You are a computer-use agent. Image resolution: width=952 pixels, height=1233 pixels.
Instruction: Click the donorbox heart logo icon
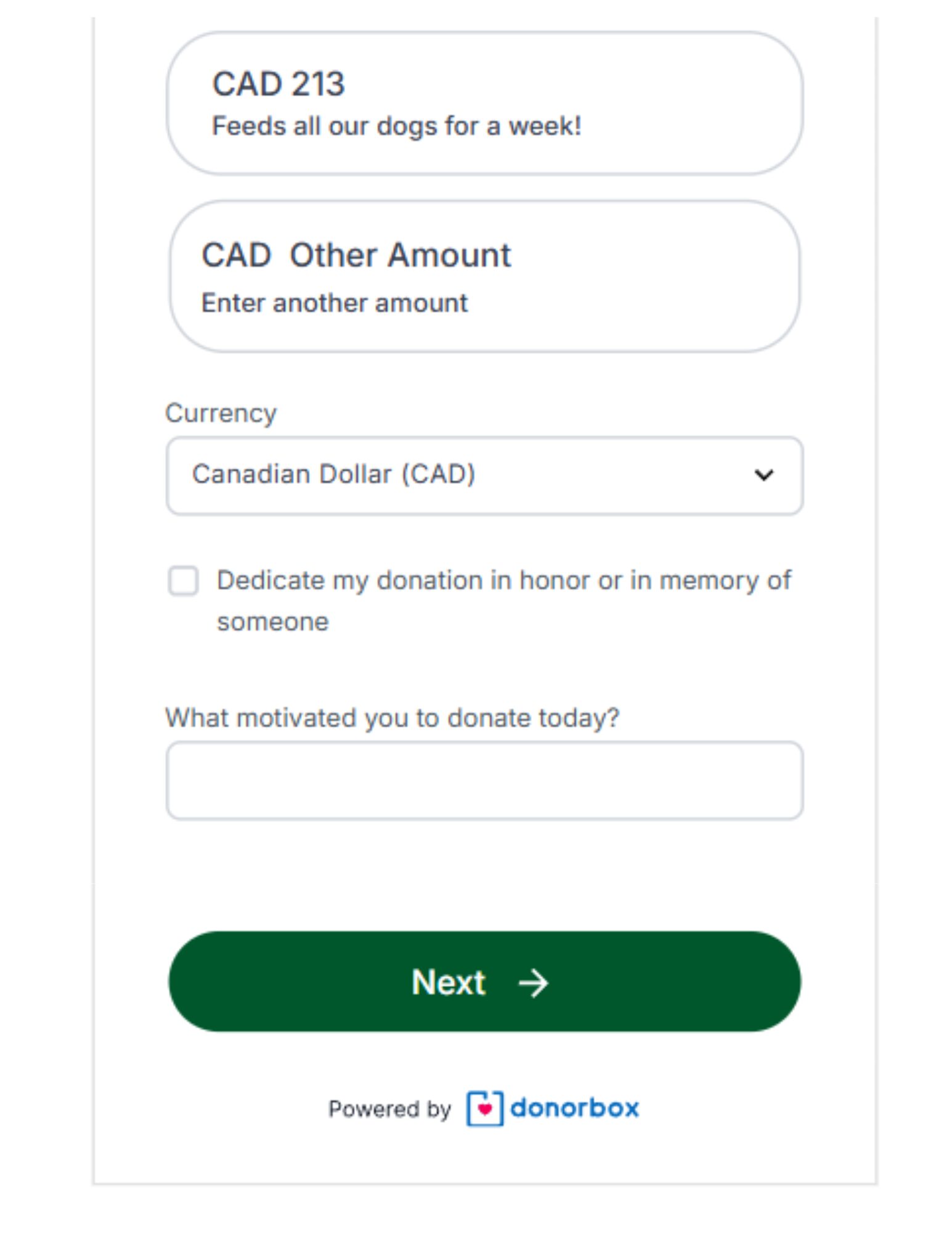point(484,1108)
